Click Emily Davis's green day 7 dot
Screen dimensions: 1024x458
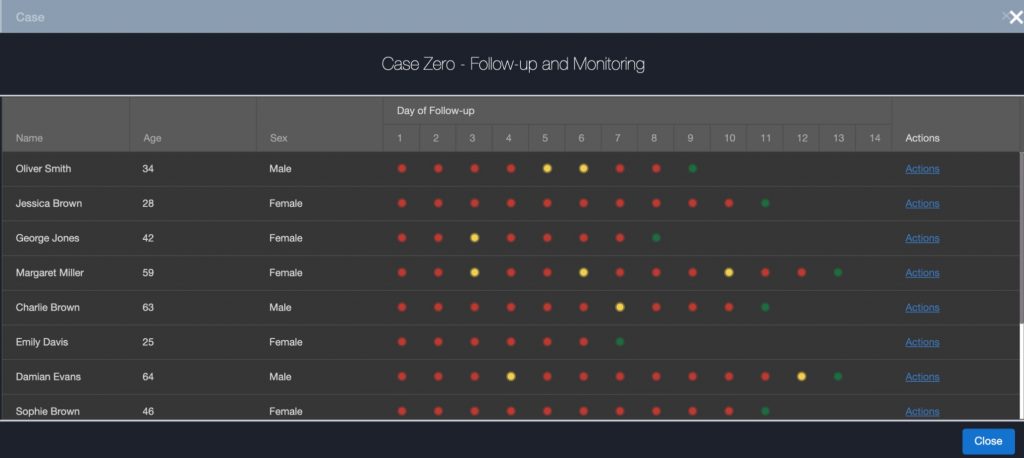click(x=620, y=342)
